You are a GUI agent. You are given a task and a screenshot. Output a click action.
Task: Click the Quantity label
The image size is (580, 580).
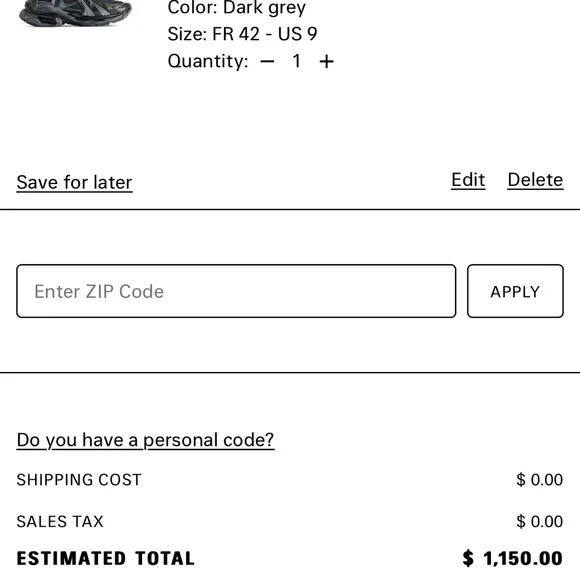[x=208, y=61]
